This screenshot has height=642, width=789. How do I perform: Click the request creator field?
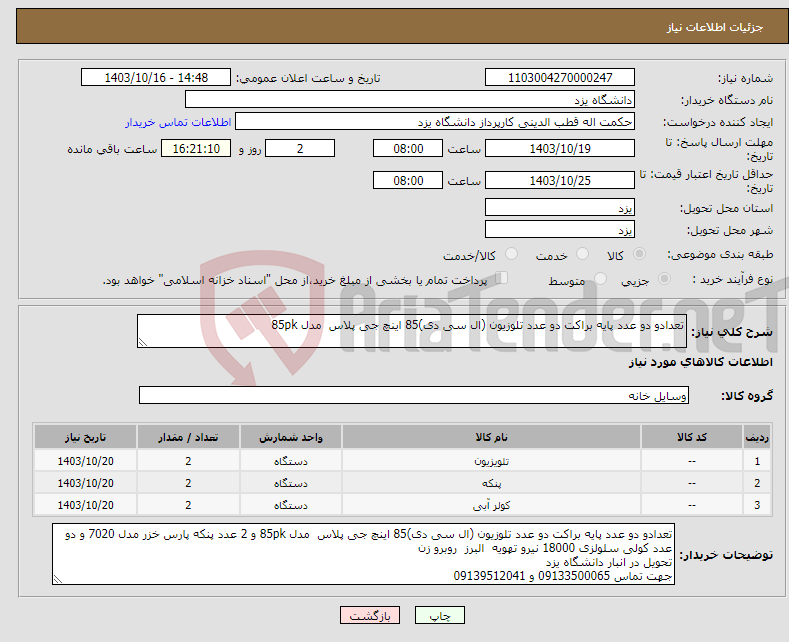[435, 122]
